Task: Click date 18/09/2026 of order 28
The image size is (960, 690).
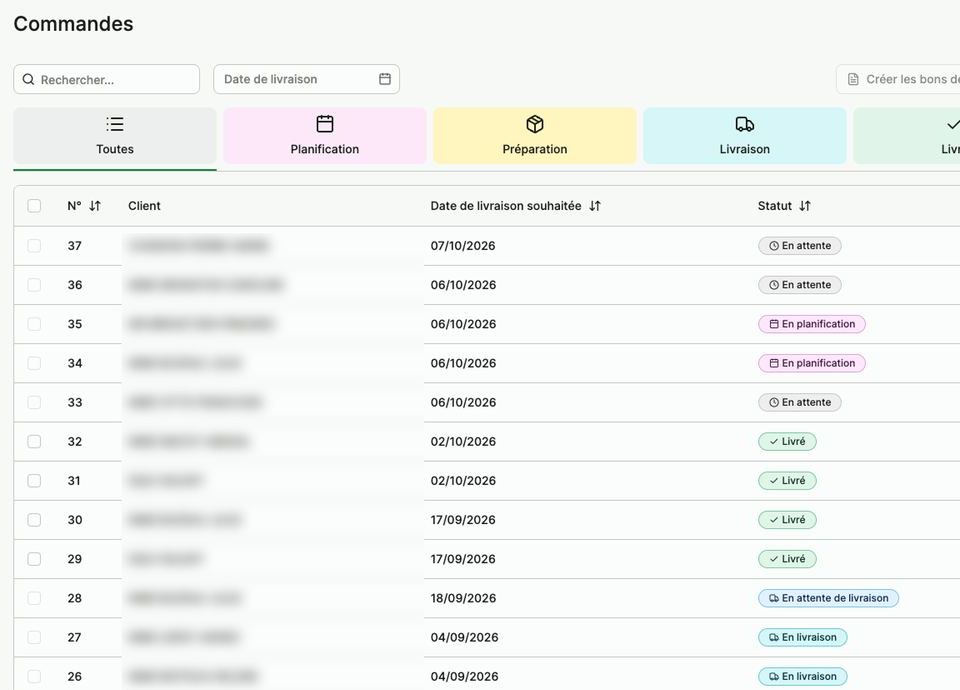Action: pyautogui.click(x=463, y=598)
